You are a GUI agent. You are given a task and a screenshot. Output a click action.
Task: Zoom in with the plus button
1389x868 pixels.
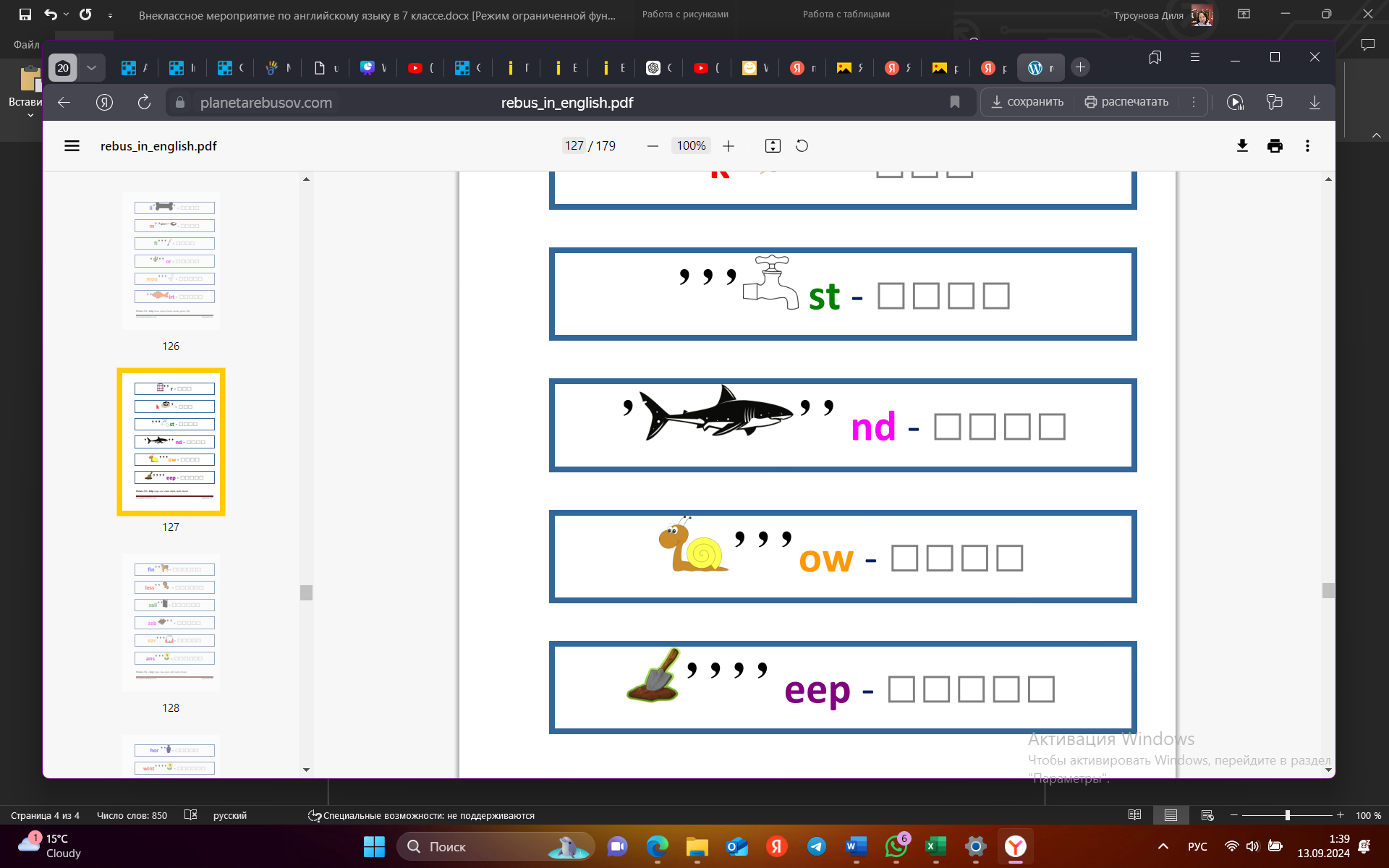[x=729, y=146]
